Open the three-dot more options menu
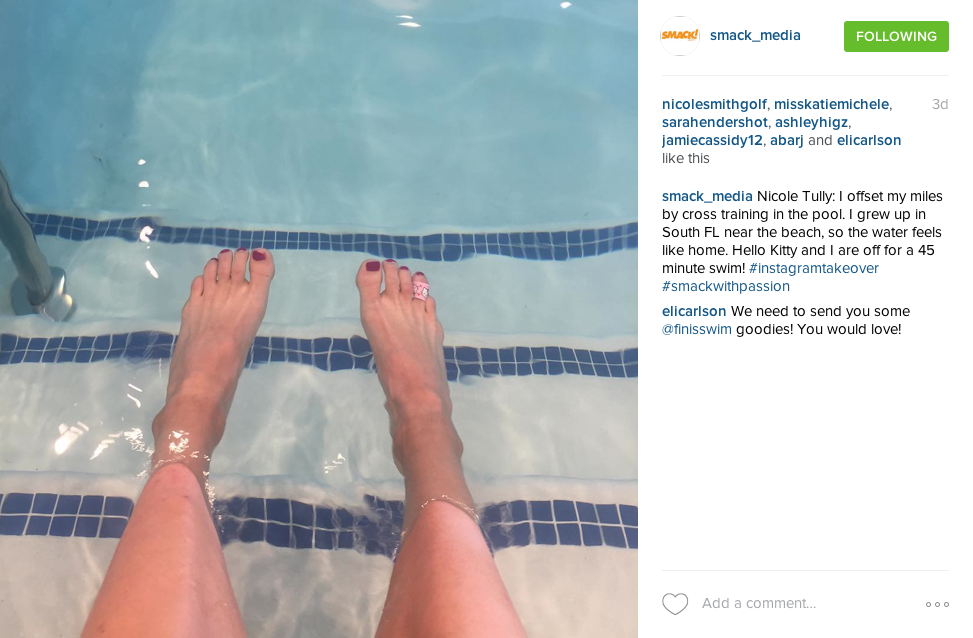Image resolution: width=973 pixels, height=638 pixels. (x=937, y=604)
